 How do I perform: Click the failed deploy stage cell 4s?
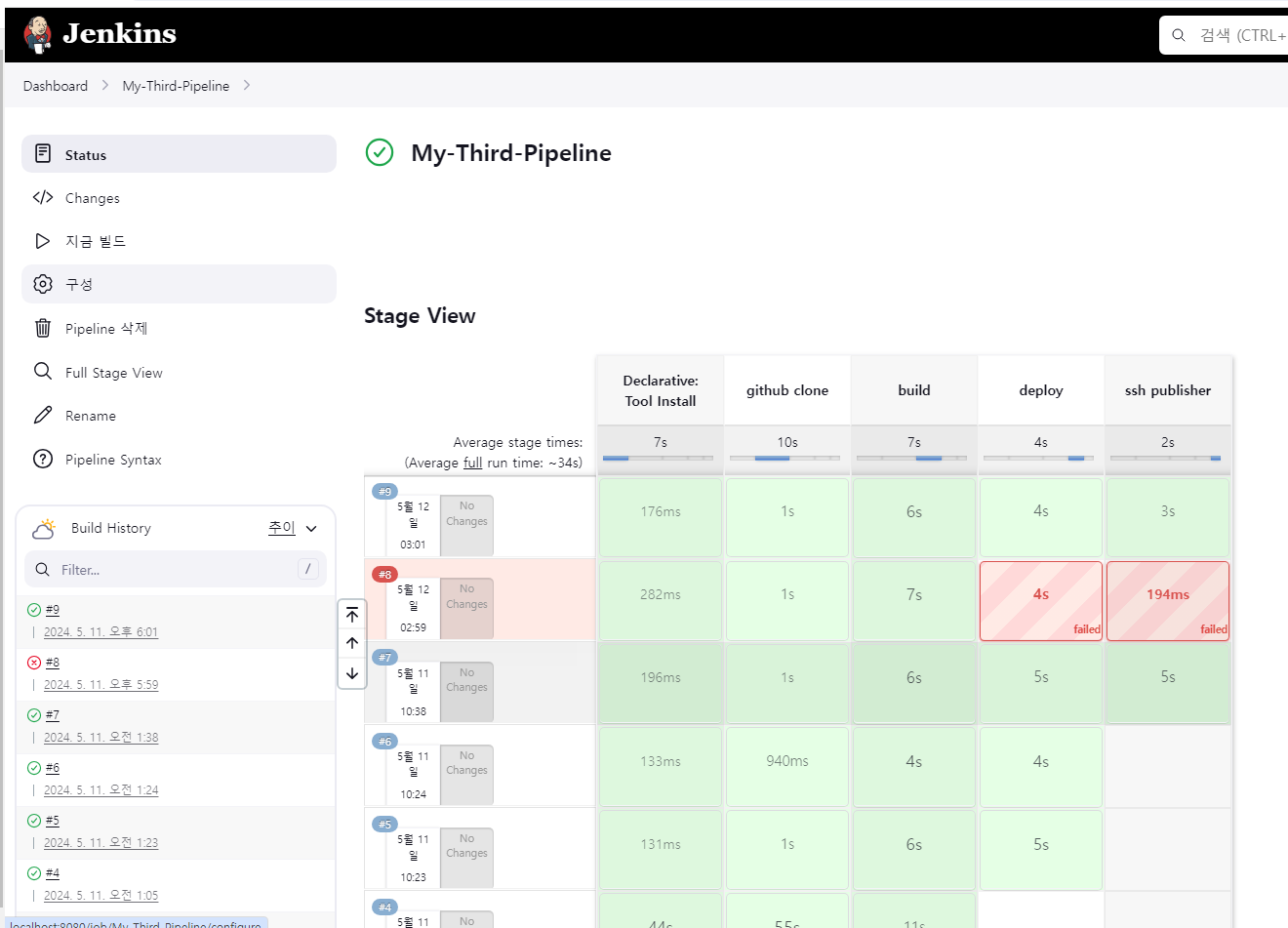(1041, 601)
